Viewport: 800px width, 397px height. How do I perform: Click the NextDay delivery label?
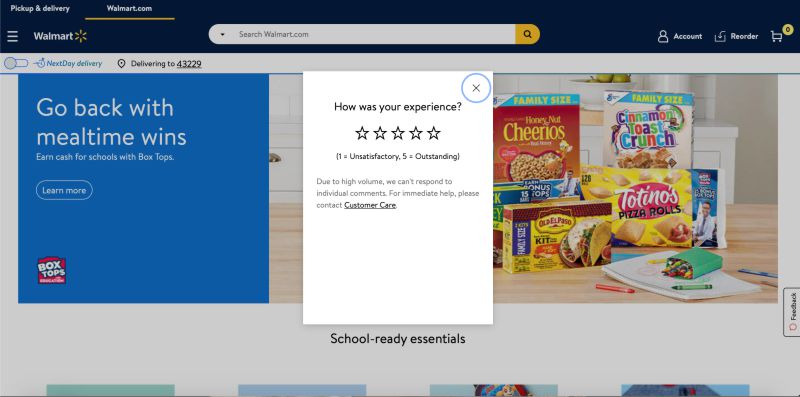(x=74, y=64)
